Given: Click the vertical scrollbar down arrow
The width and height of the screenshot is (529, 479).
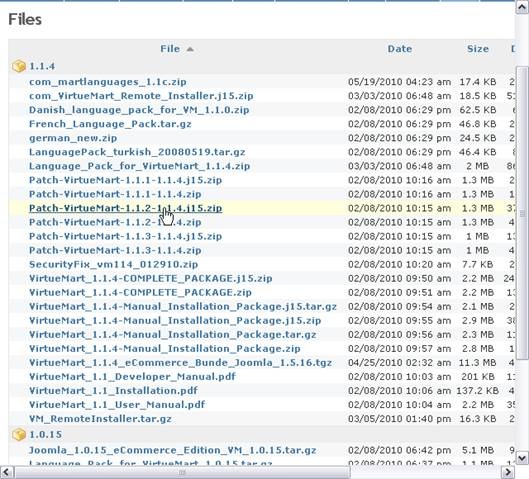Looking at the screenshot, I should (x=522, y=458).
